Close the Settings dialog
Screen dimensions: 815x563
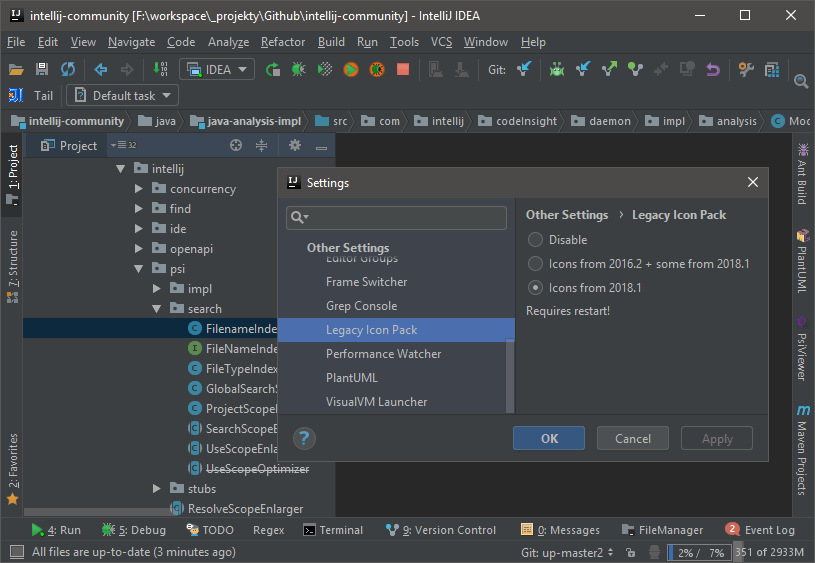tap(753, 182)
